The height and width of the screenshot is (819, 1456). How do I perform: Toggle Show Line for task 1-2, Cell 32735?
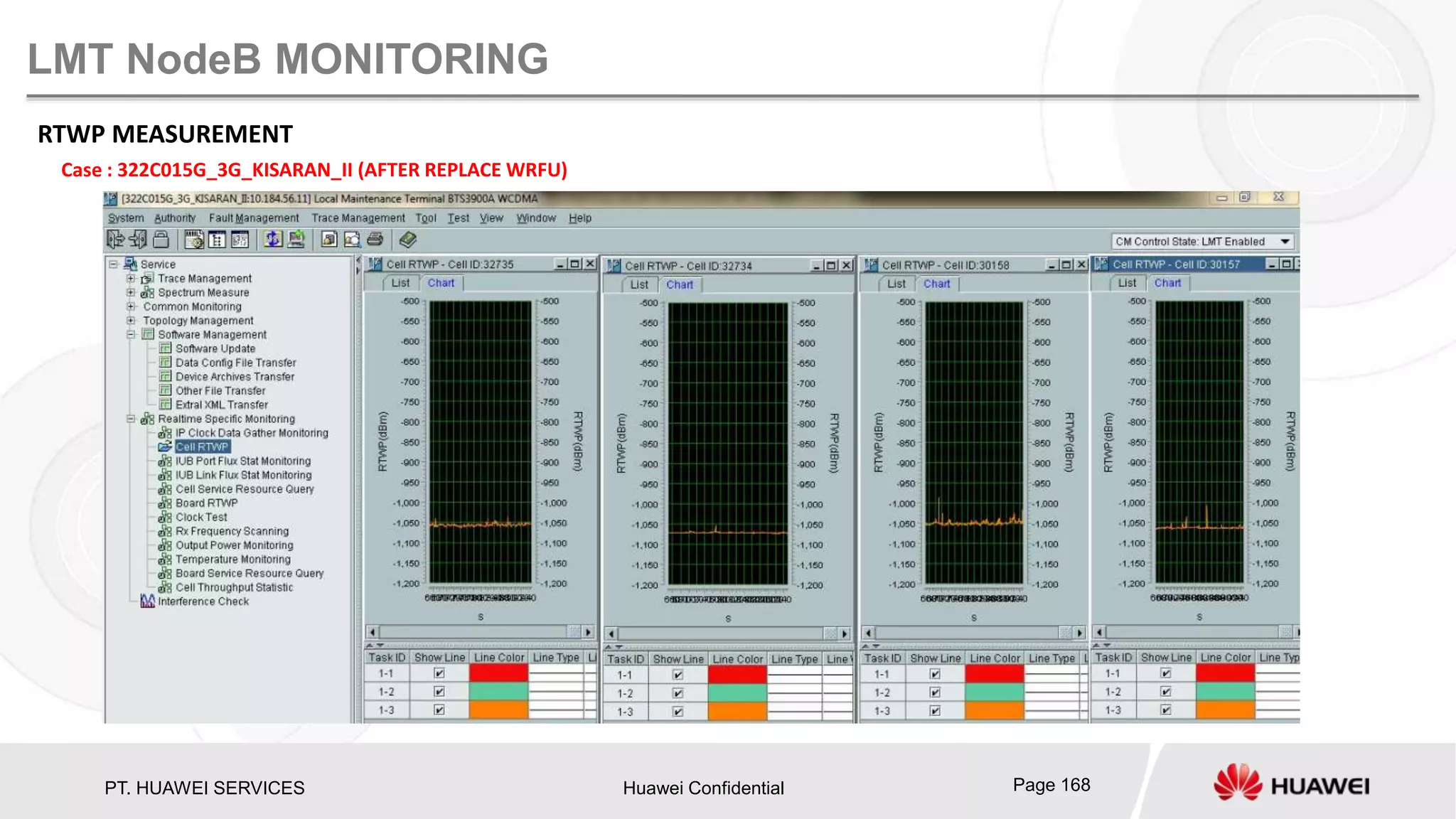coord(439,692)
